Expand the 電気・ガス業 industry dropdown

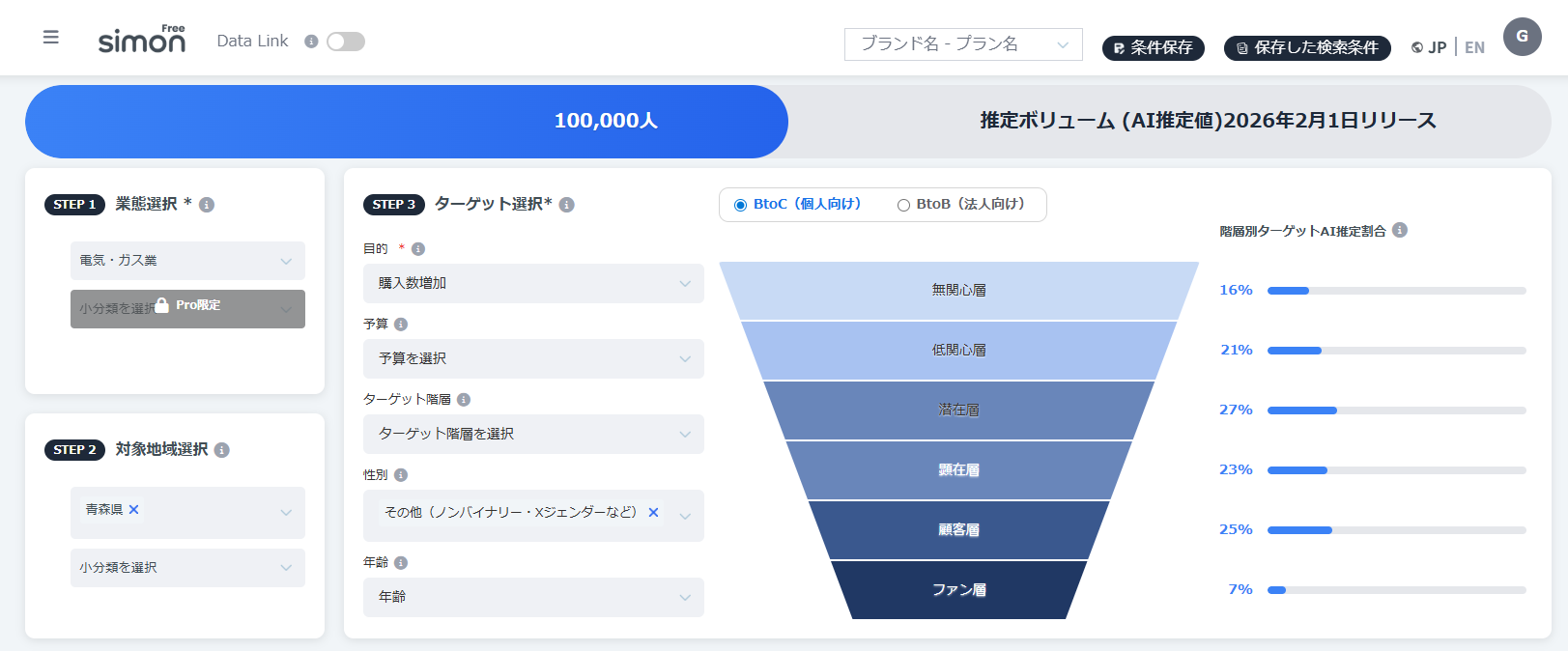(x=187, y=261)
